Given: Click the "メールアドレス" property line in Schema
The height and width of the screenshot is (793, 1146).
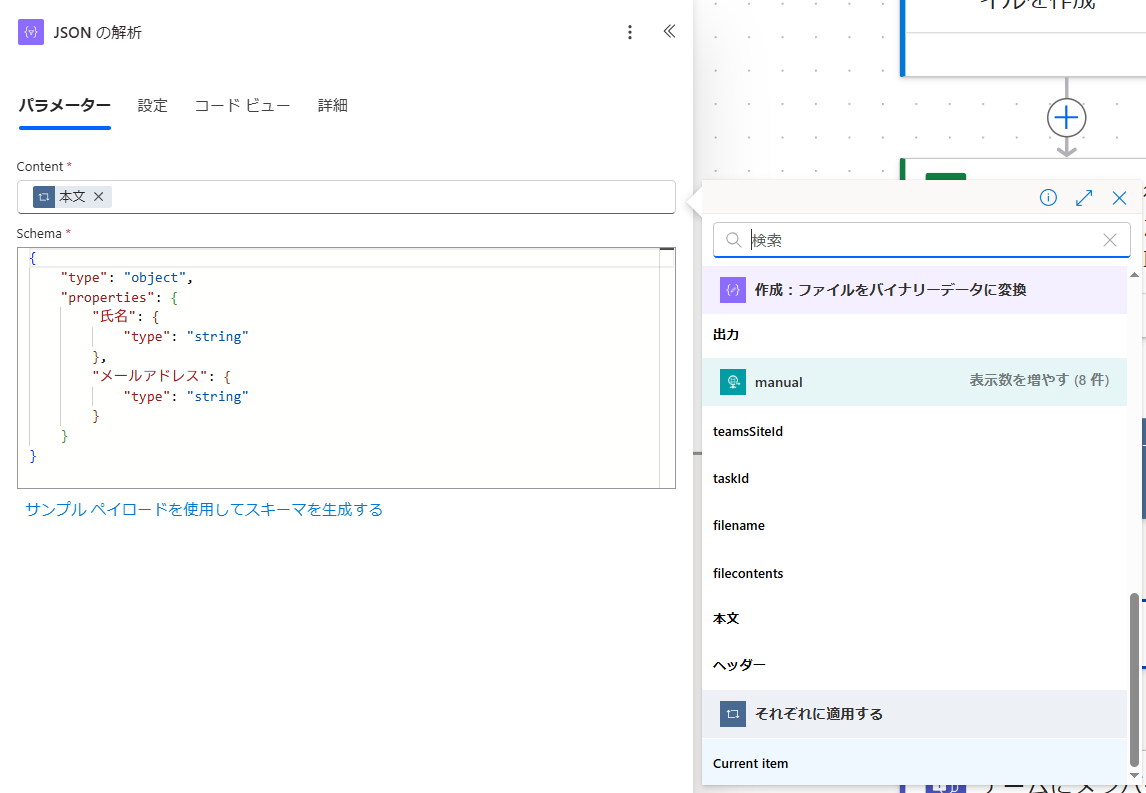Looking at the screenshot, I should point(162,376).
